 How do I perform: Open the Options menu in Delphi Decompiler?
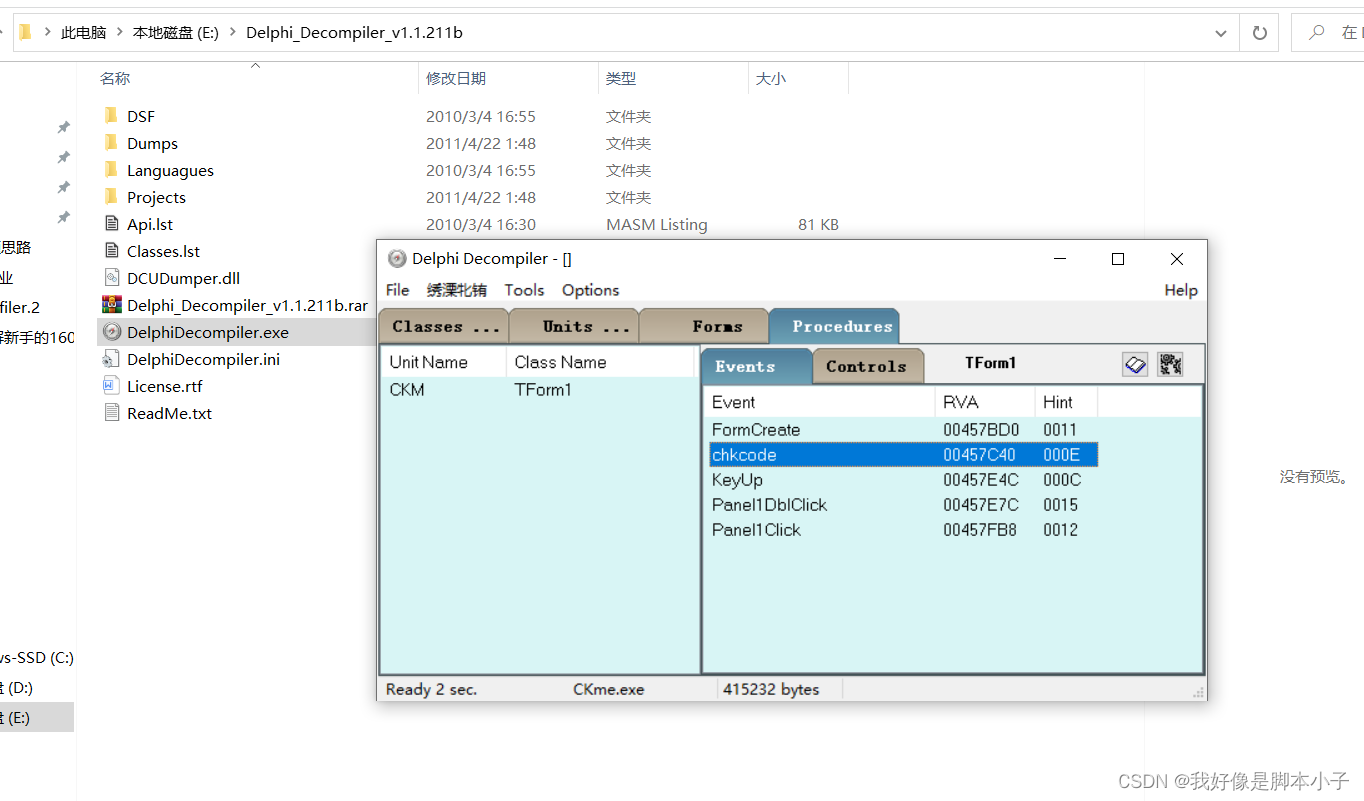click(x=590, y=290)
